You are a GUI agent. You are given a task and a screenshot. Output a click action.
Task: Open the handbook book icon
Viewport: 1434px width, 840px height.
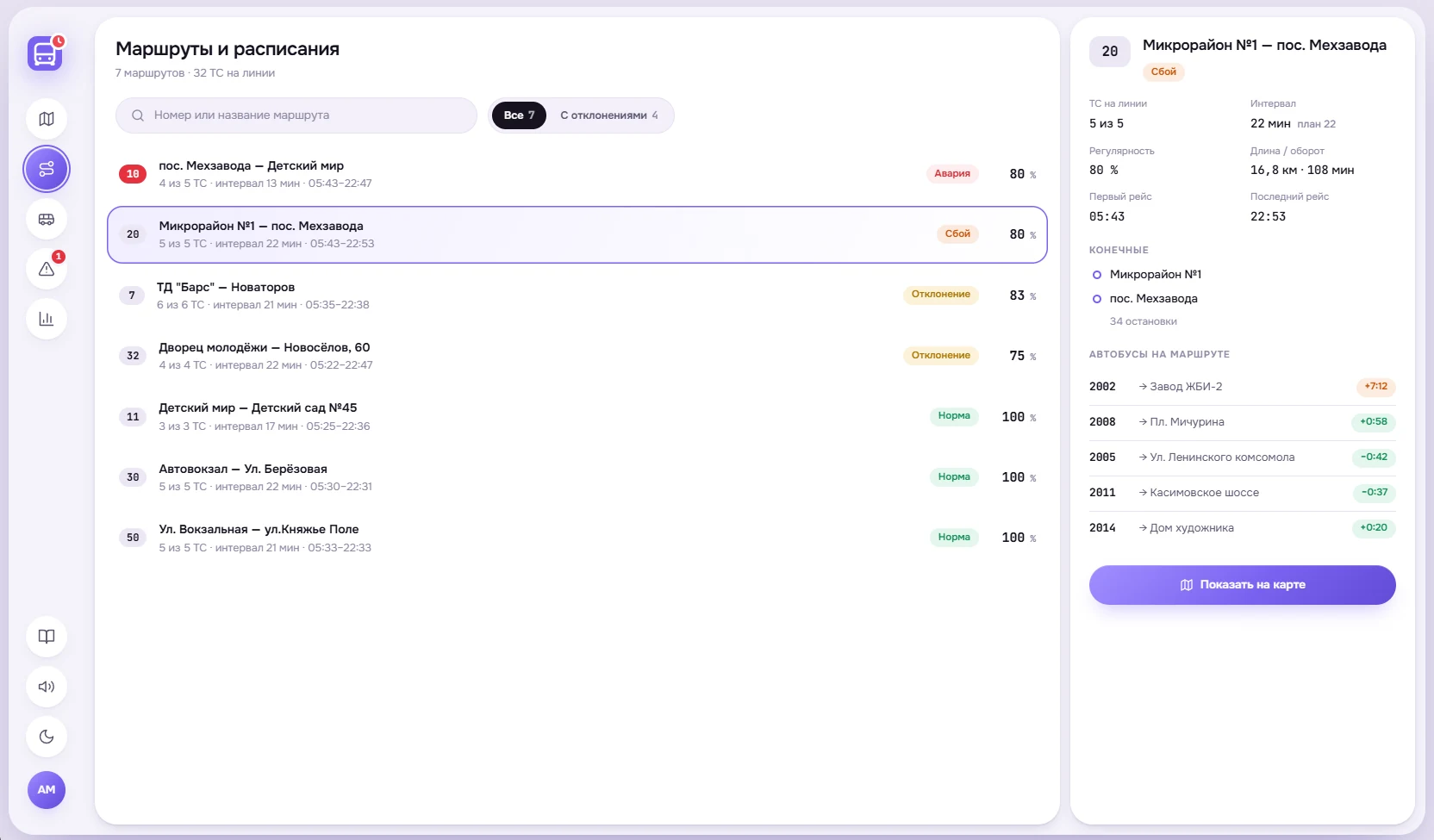click(47, 637)
